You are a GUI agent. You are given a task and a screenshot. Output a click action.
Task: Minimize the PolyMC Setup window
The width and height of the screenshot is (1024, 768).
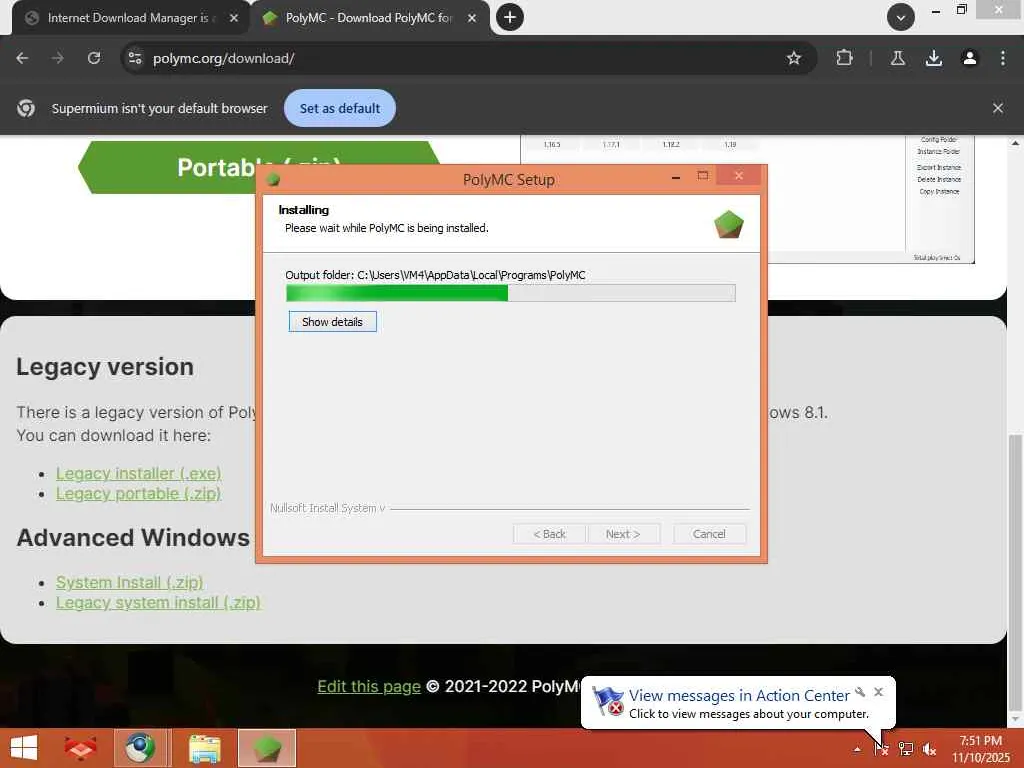(x=676, y=176)
